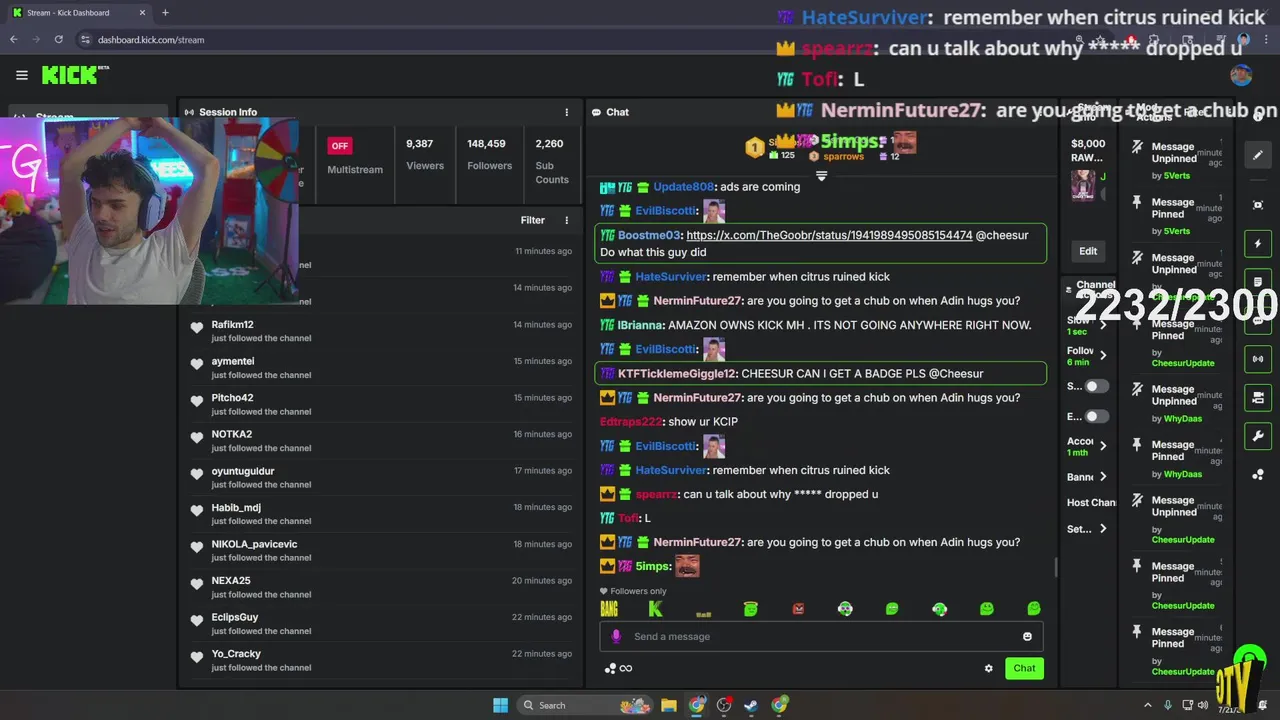Image resolution: width=1280 pixels, height=720 pixels.
Task: Insert the headphones character emote
Action: coord(845,608)
